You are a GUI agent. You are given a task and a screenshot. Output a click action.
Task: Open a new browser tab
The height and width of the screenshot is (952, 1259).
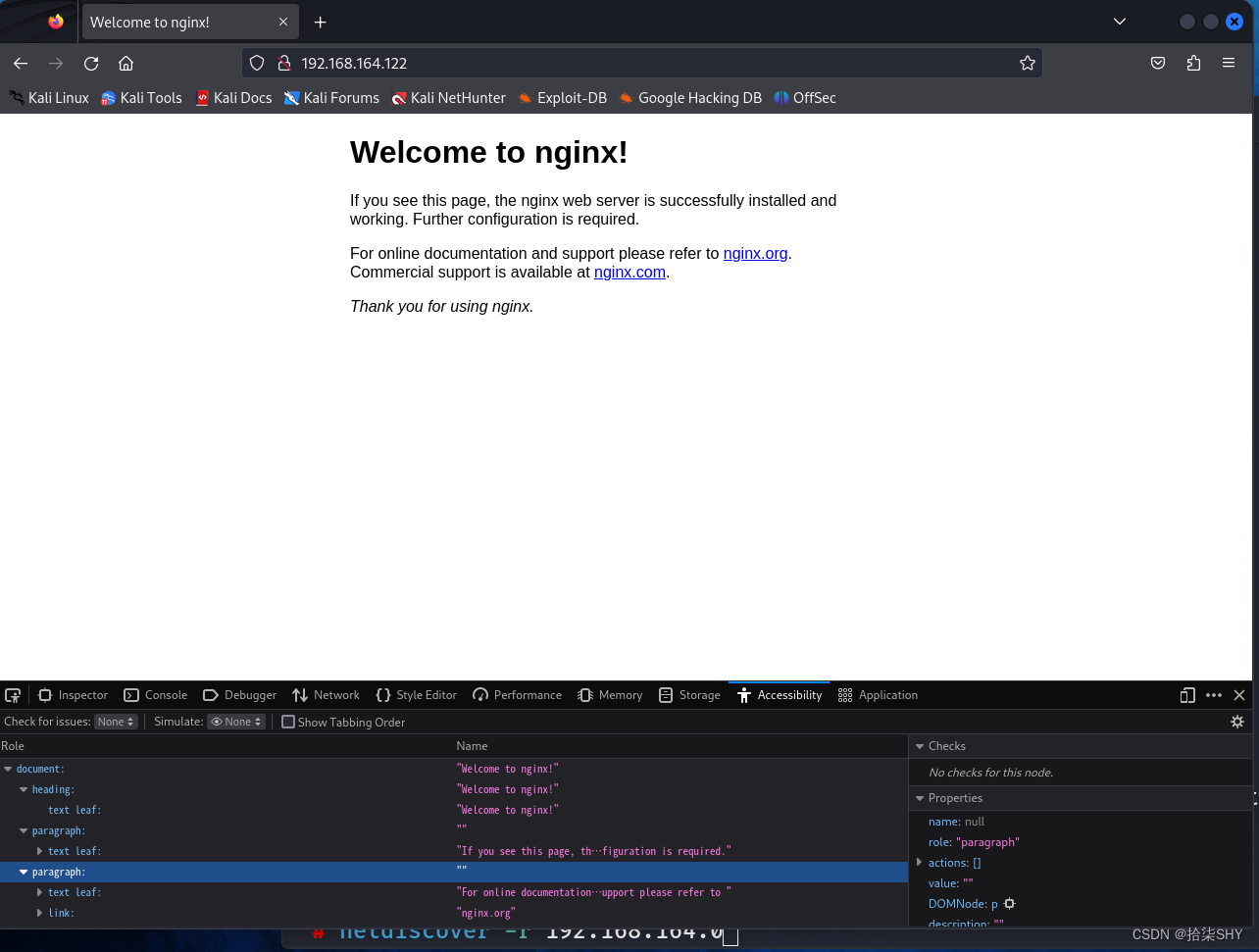click(320, 22)
